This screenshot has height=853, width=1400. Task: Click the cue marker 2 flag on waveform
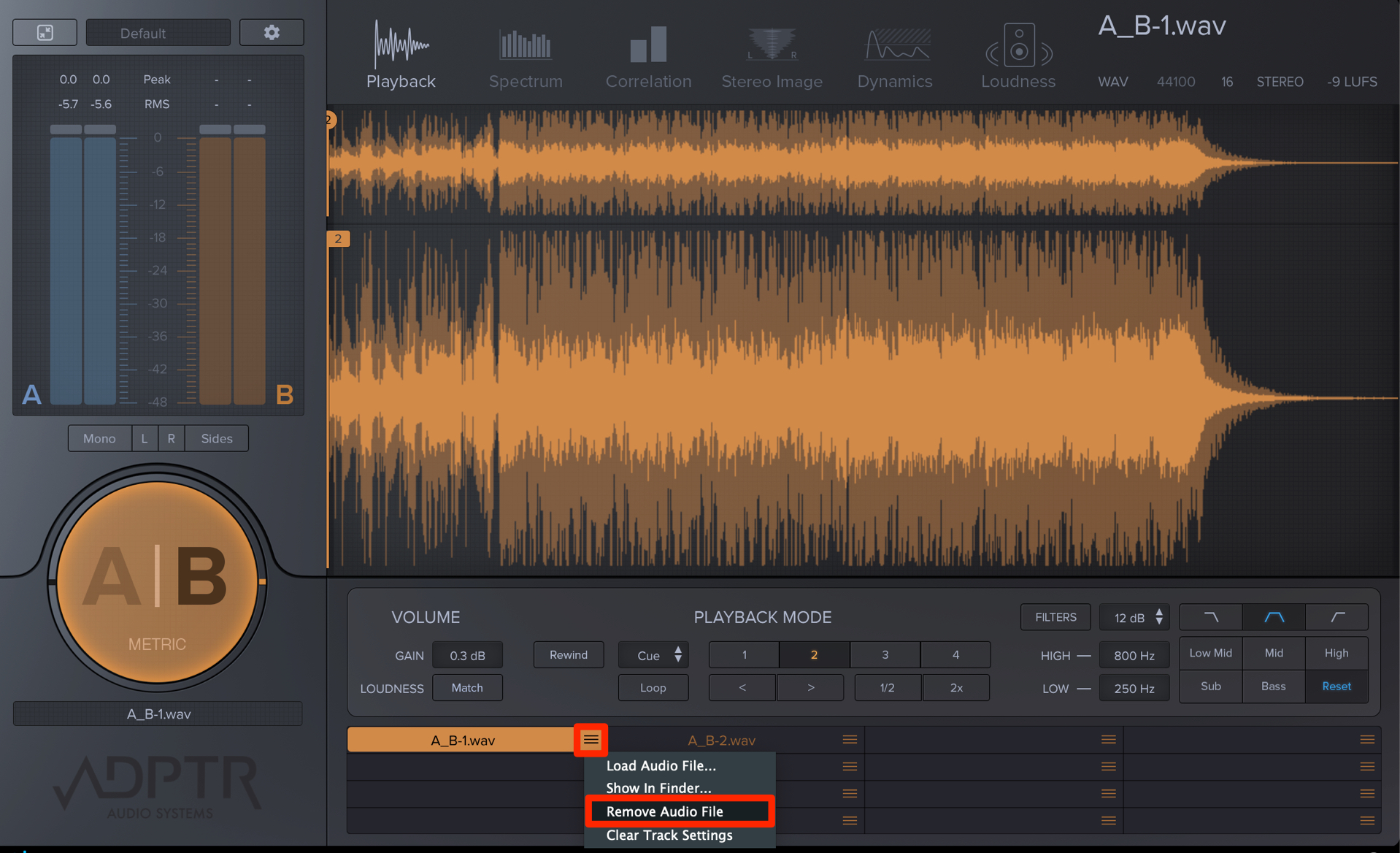pyautogui.click(x=338, y=239)
